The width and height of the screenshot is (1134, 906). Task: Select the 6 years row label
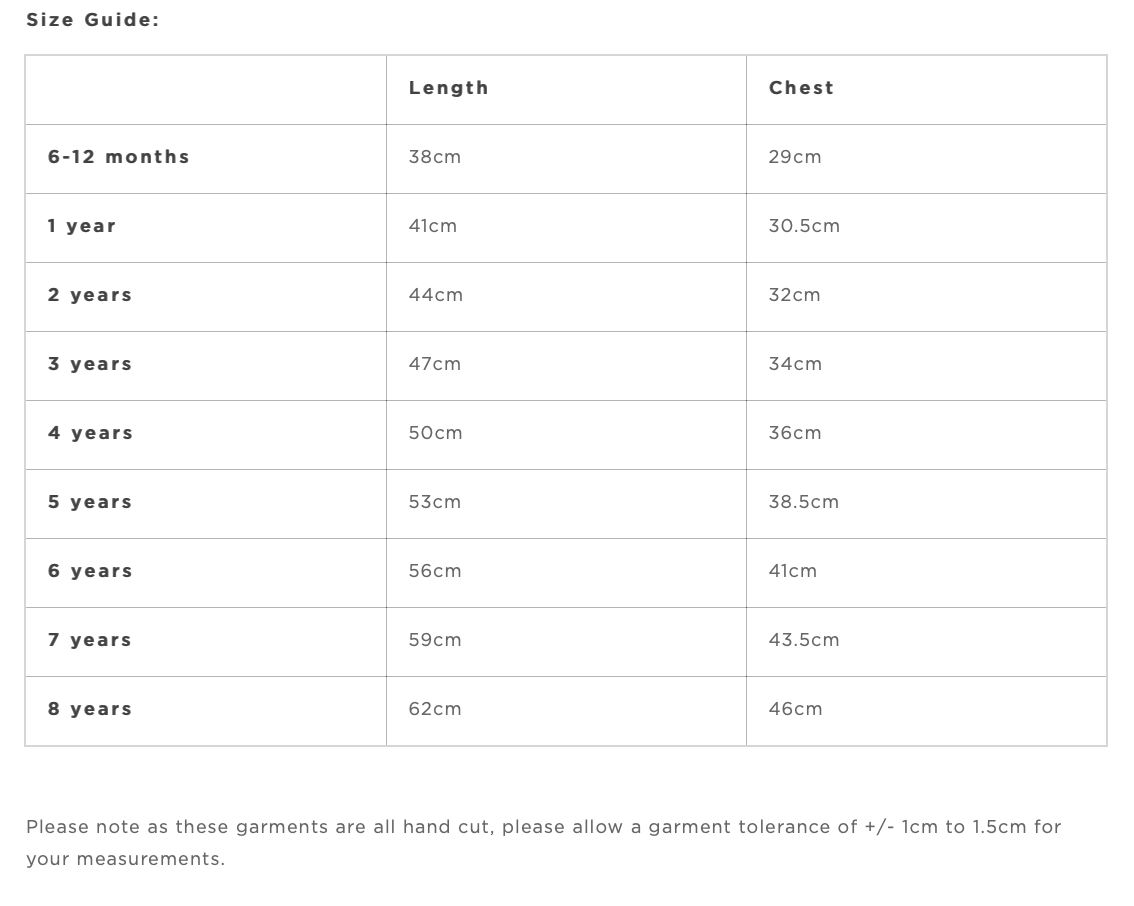90,571
